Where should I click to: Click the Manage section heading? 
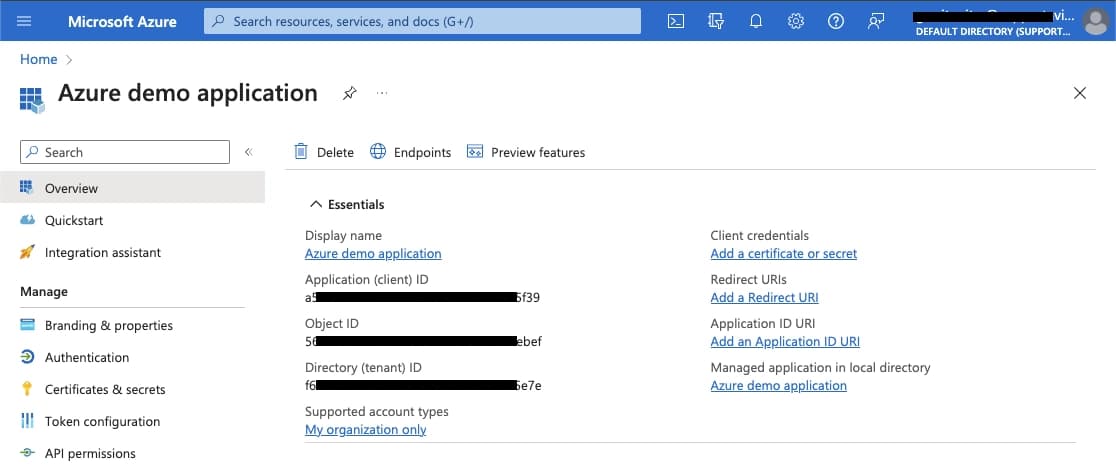[x=44, y=292]
